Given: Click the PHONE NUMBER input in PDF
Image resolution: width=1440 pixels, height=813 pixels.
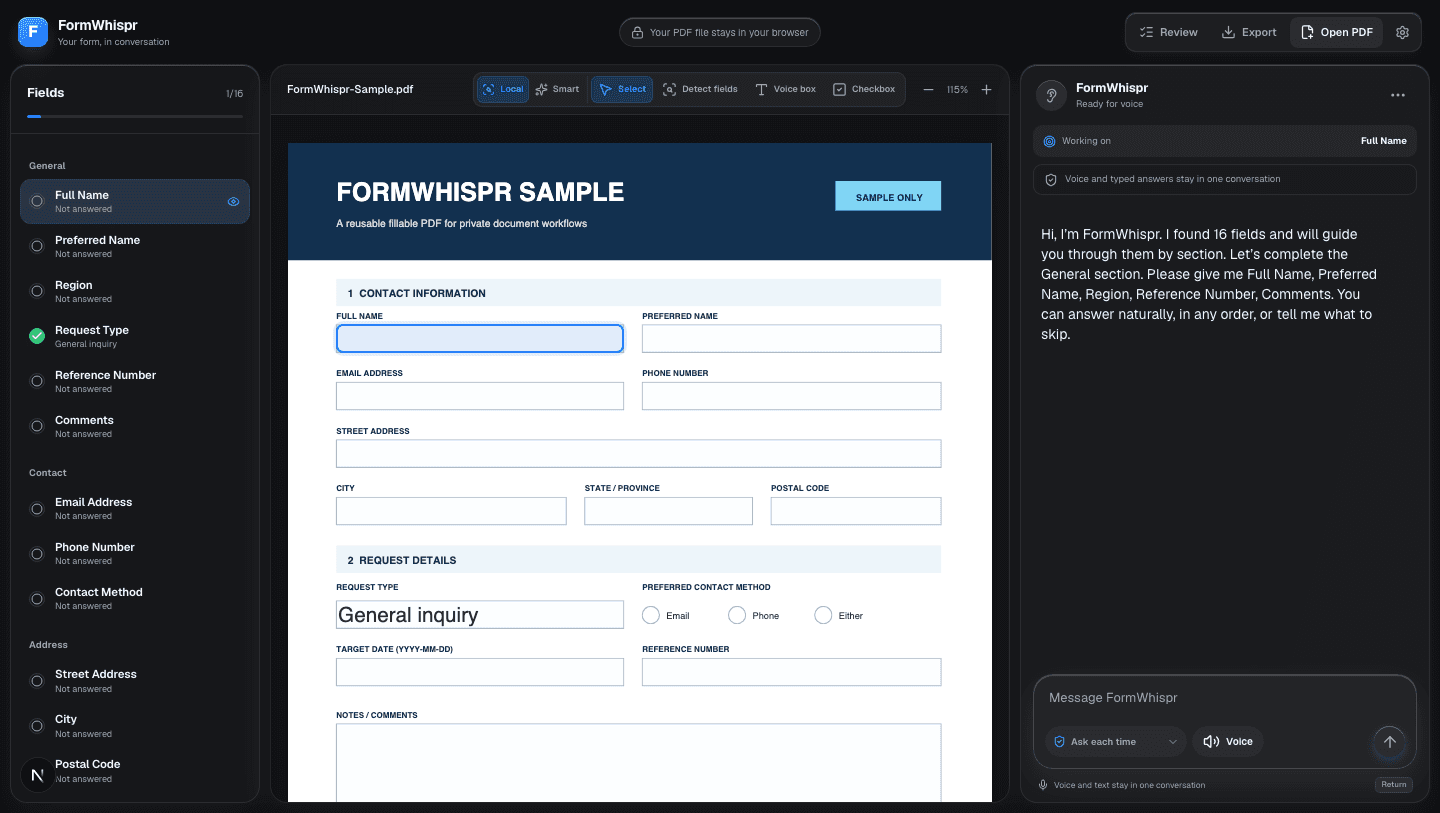Looking at the screenshot, I should click(x=791, y=396).
